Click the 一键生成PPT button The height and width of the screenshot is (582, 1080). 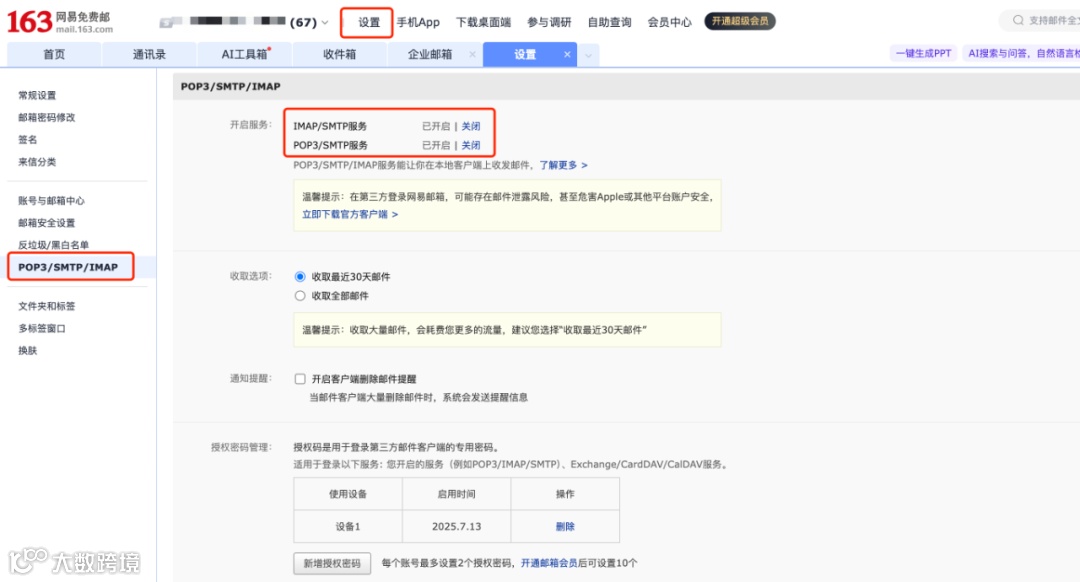coord(923,53)
